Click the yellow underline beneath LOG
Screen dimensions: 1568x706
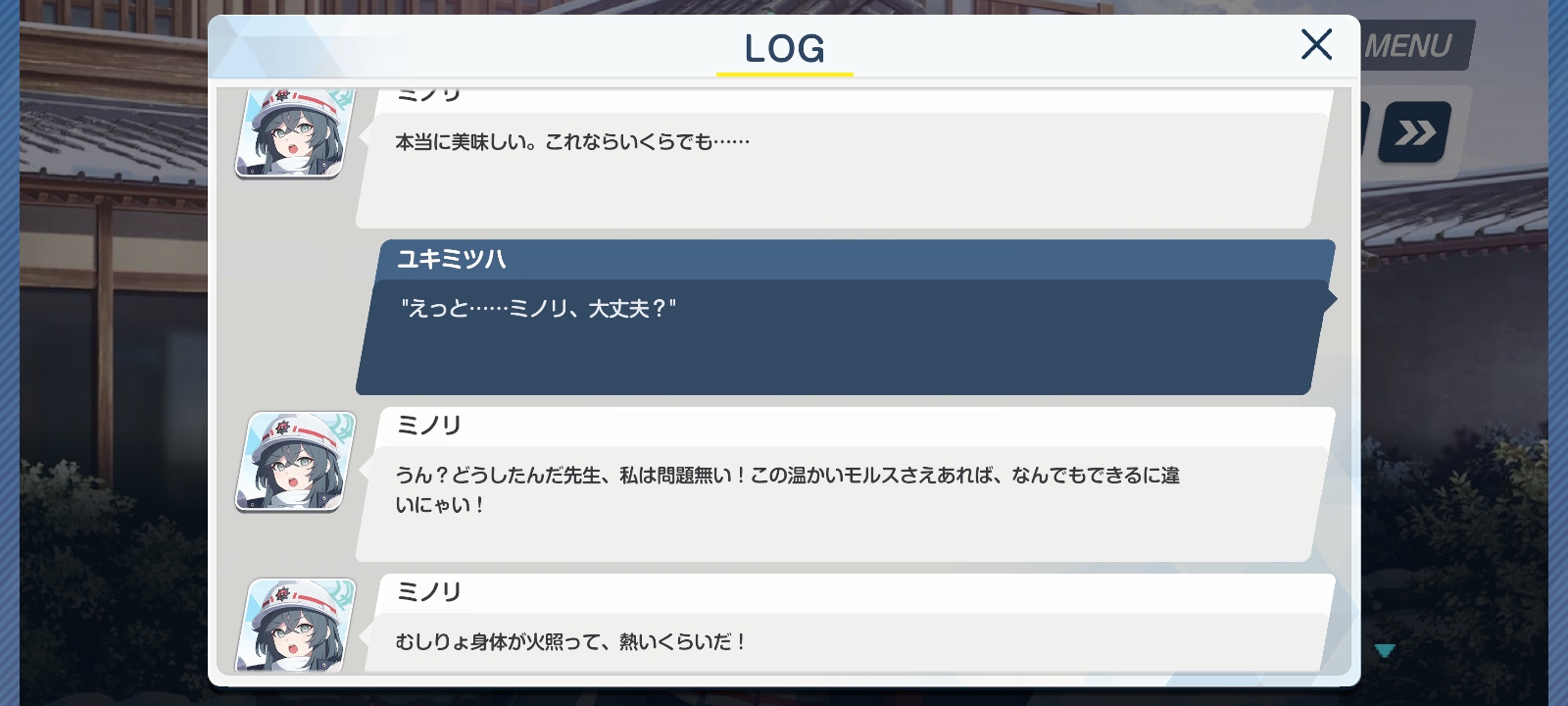(784, 74)
